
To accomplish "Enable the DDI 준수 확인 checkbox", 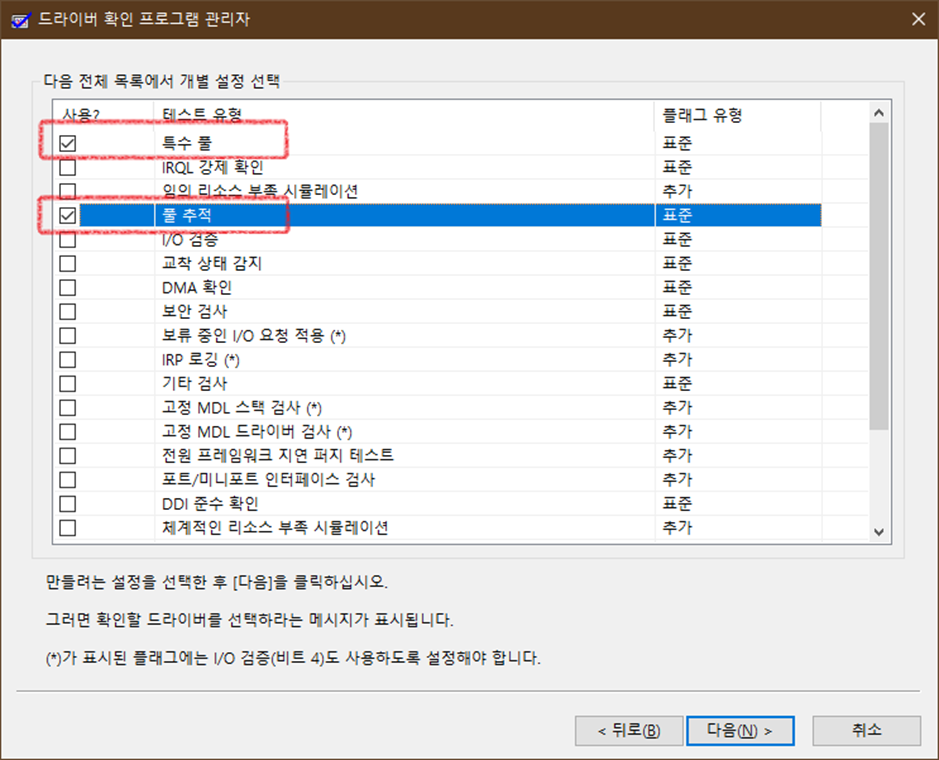I will click(x=68, y=504).
